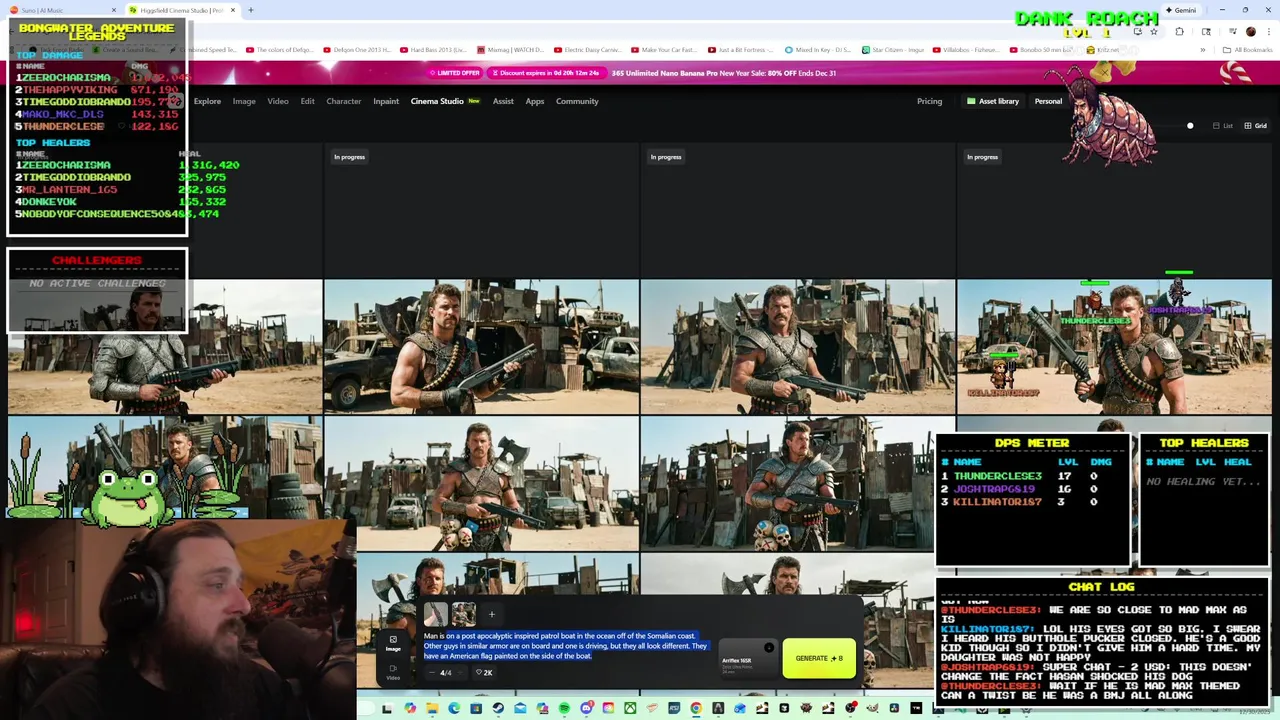The height and width of the screenshot is (720, 1280).
Task: Open the first reference image thumbnail
Action: pyautogui.click(x=436, y=614)
